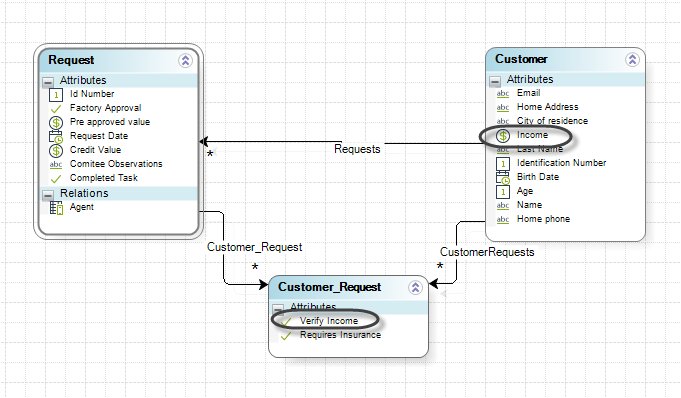Image resolution: width=681 pixels, height=398 pixels.
Task: Collapse the Attributes section in the Customer entity
Action: [495, 81]
